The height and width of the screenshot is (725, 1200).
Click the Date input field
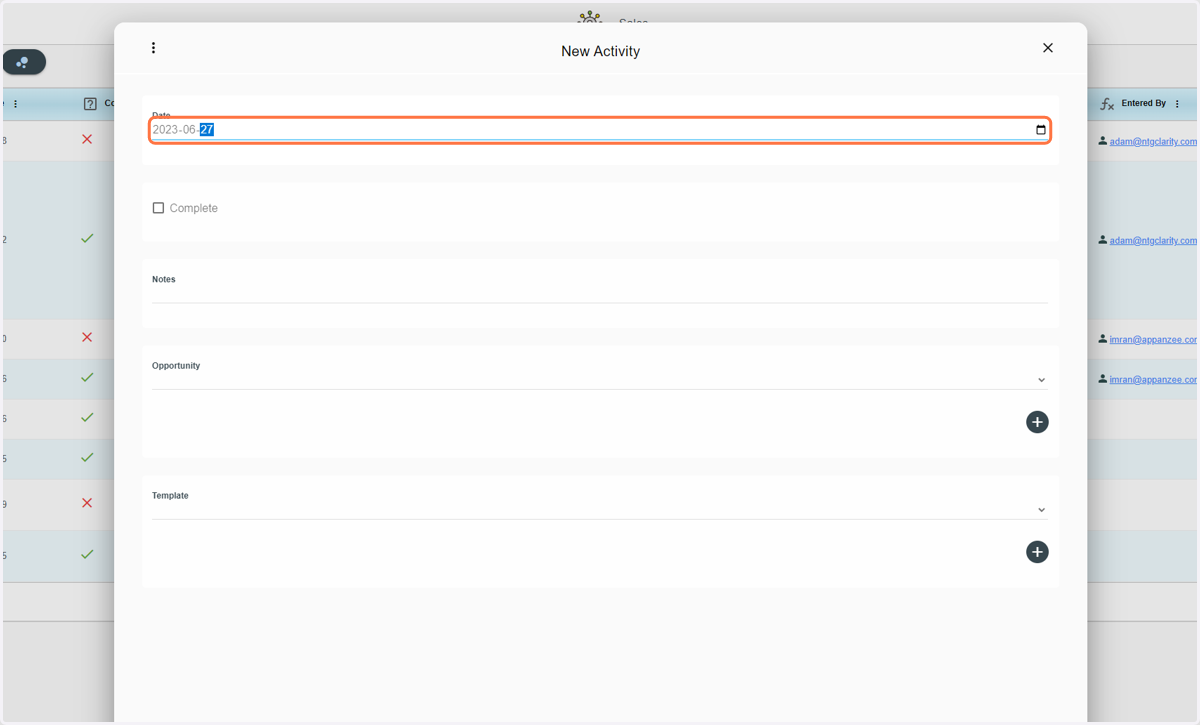pos(600,130)
